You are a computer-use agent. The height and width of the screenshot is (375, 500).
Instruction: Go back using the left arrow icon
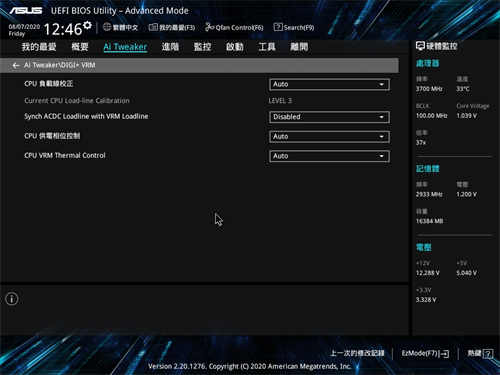(16, 66)
